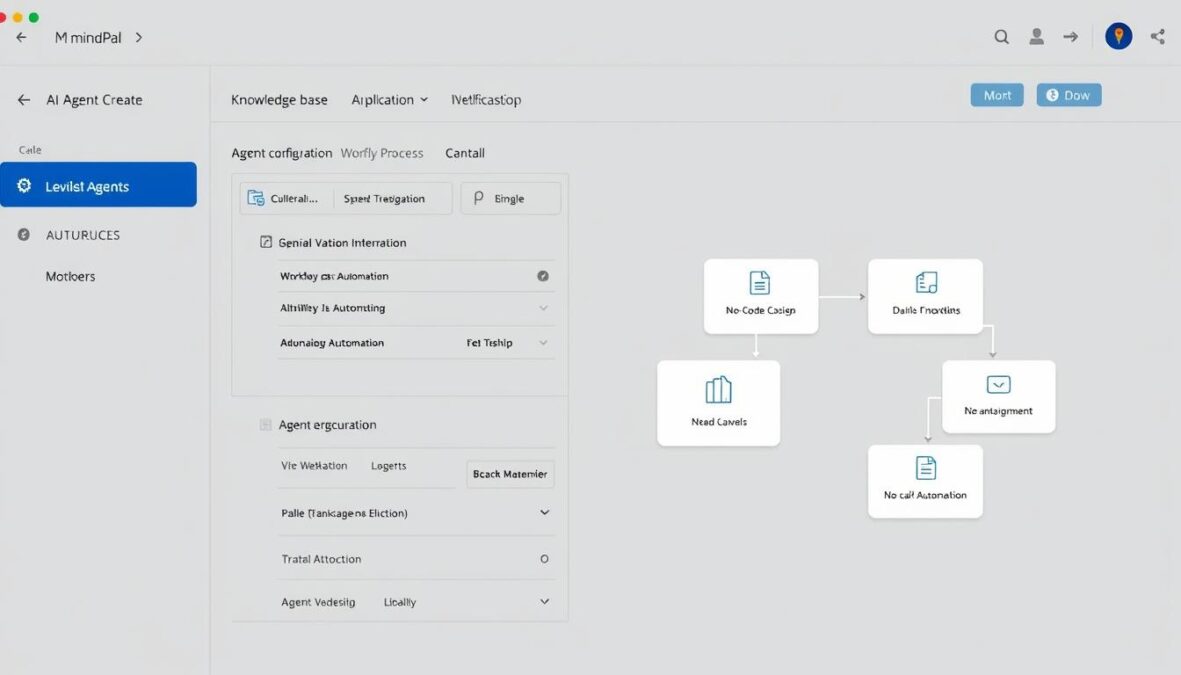Open the share icon at top right
Image resolution: width=1181 pixels, height=675 pixels.
tap(1157, 36)
